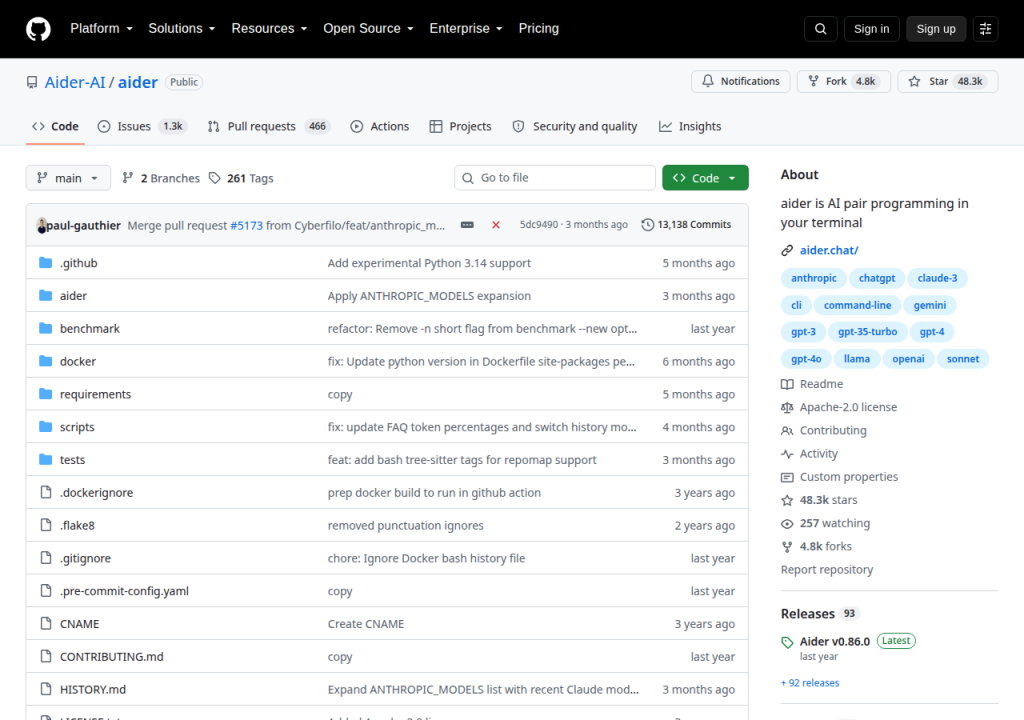Click the red failed status X icon
This screenshot has width=1024, height=720.
[496, 225]
